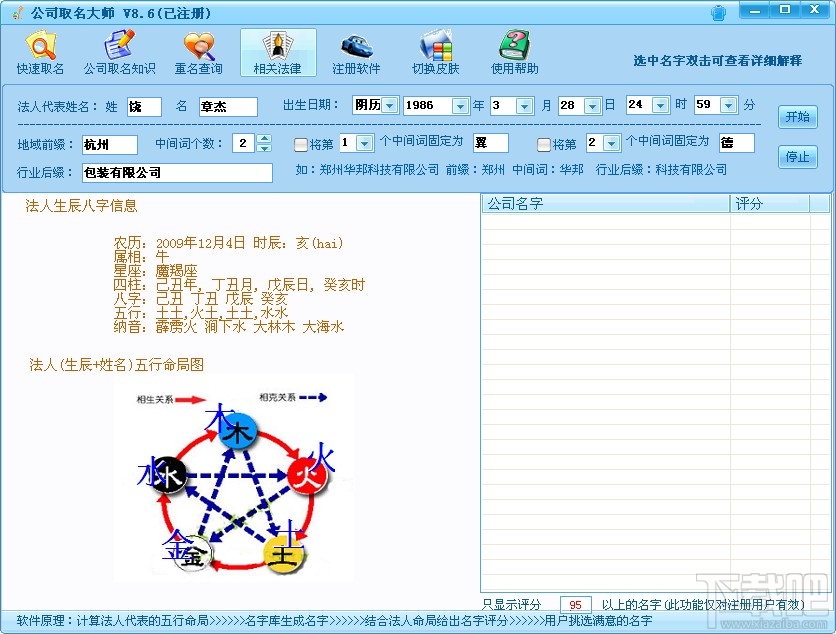Click the 选中名字双击可查看详细解释 hint
This screenshot has width=836, height=634.
[718, 61]
